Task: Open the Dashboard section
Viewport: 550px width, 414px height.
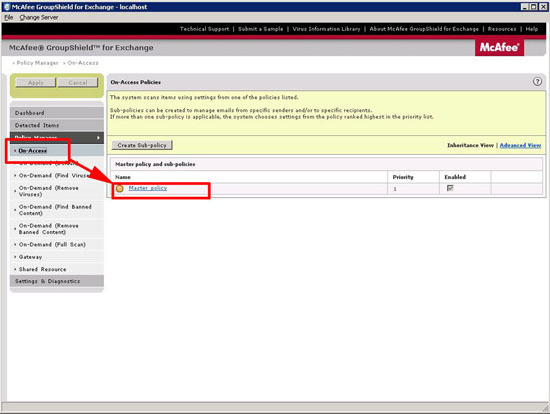Action: [57, 113]
